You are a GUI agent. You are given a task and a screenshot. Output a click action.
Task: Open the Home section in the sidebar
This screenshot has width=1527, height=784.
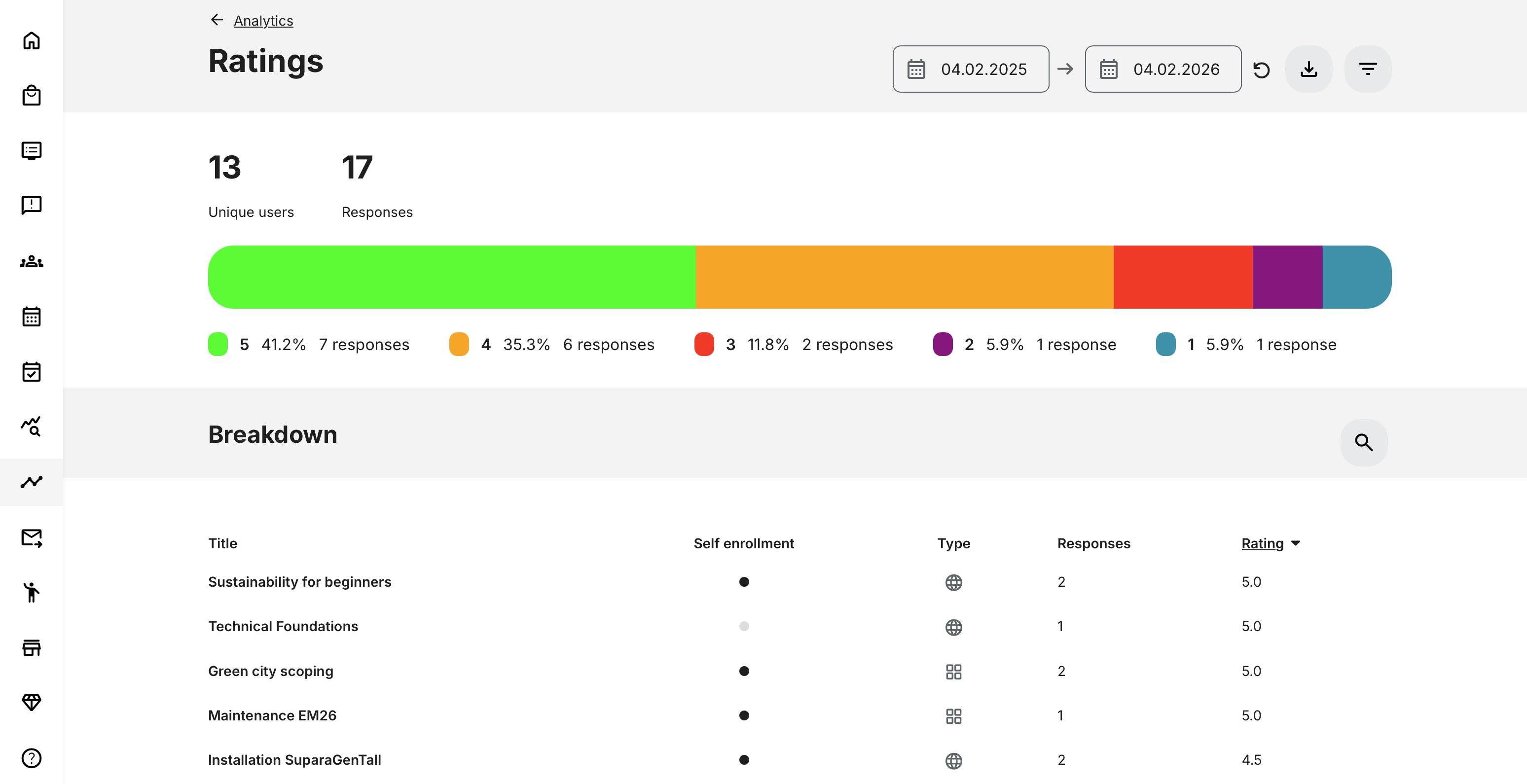32,40
